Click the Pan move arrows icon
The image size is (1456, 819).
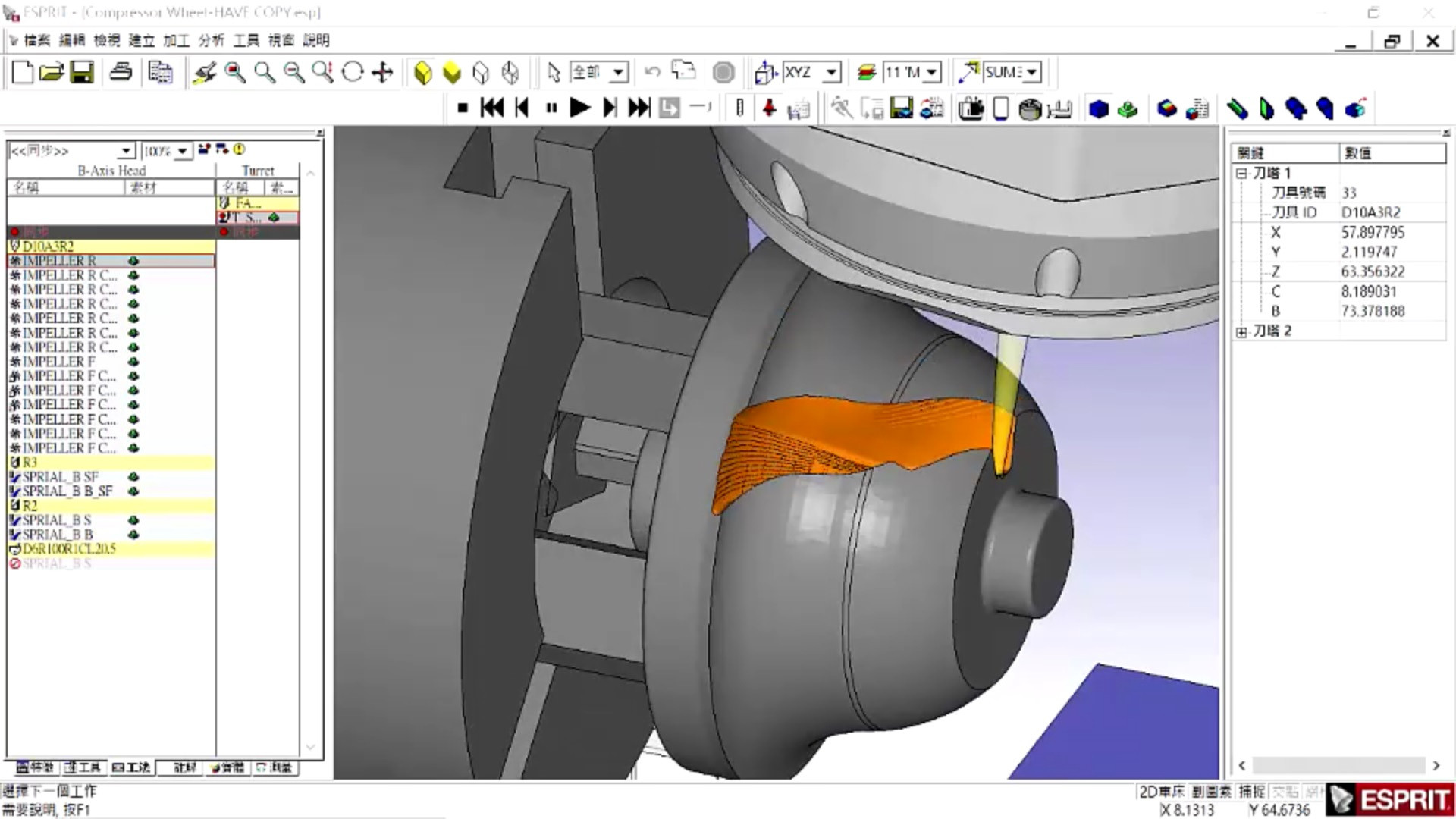point(382,73)
